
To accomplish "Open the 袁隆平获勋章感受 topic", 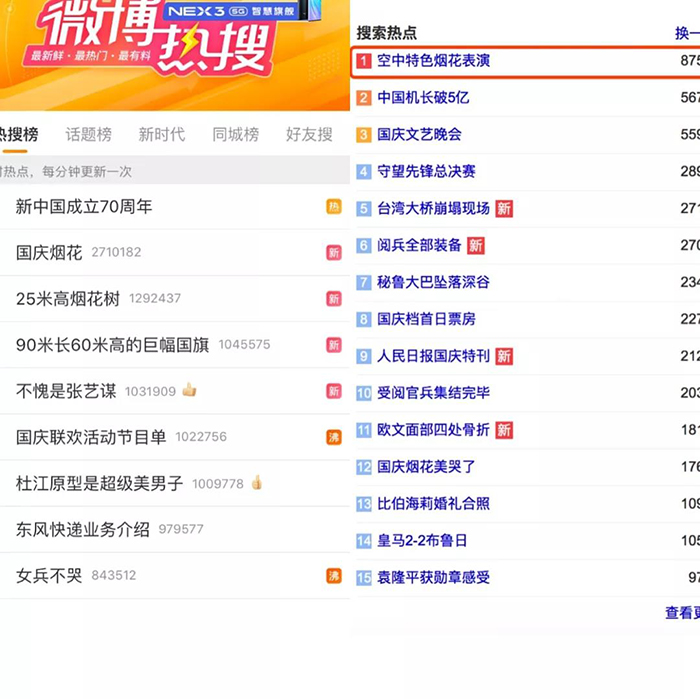I will (433, 577).
